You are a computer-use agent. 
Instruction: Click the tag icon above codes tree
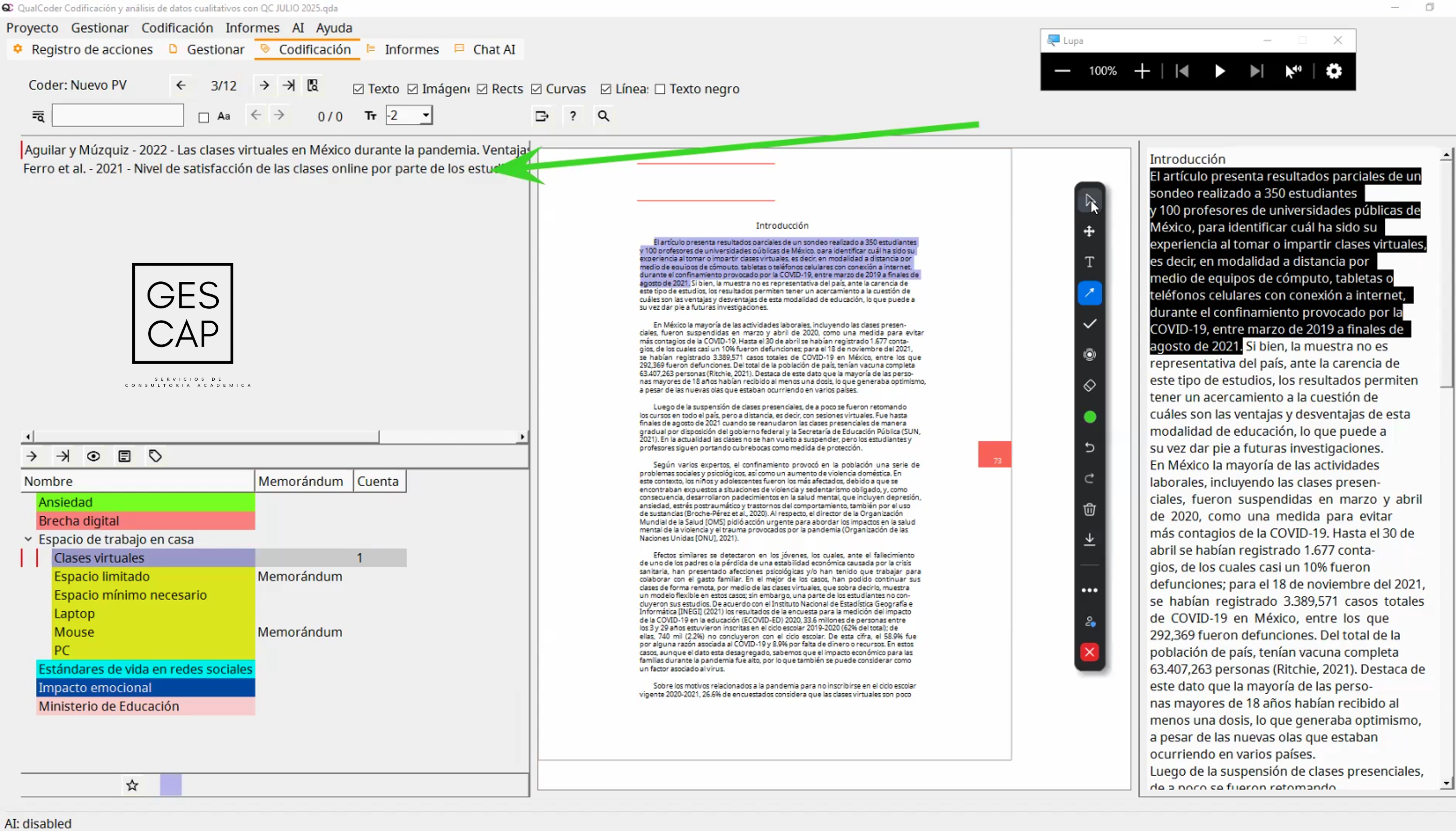pos(155,456)
